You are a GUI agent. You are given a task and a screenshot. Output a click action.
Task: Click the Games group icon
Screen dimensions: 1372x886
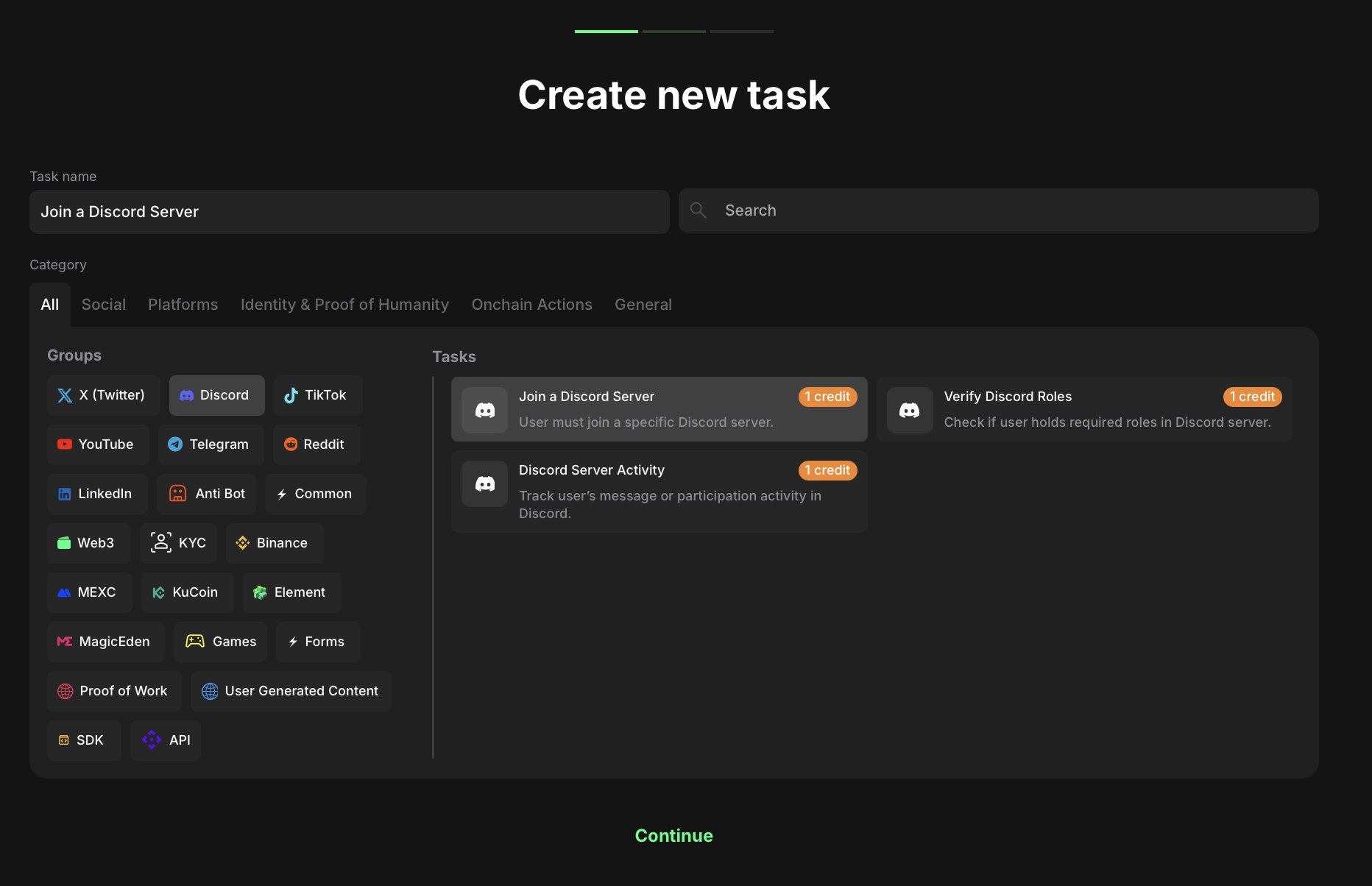pos(195,642)
